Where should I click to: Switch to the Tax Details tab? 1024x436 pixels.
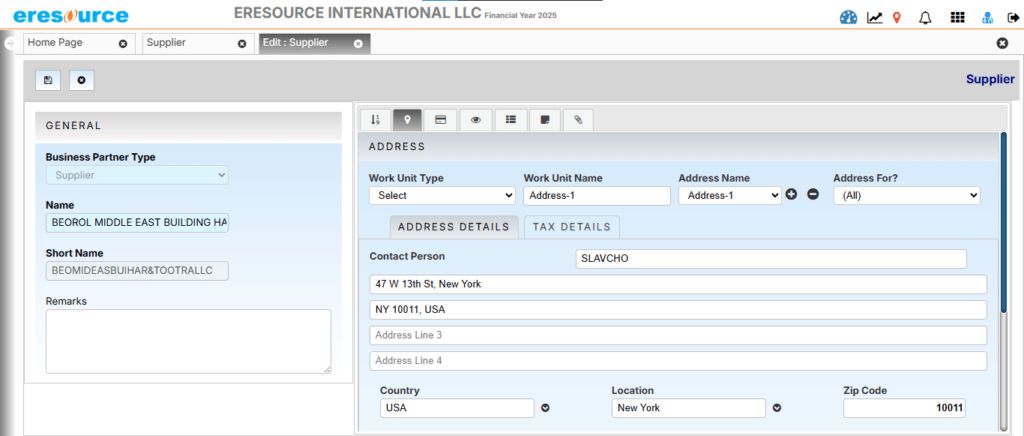click(572, 227)
